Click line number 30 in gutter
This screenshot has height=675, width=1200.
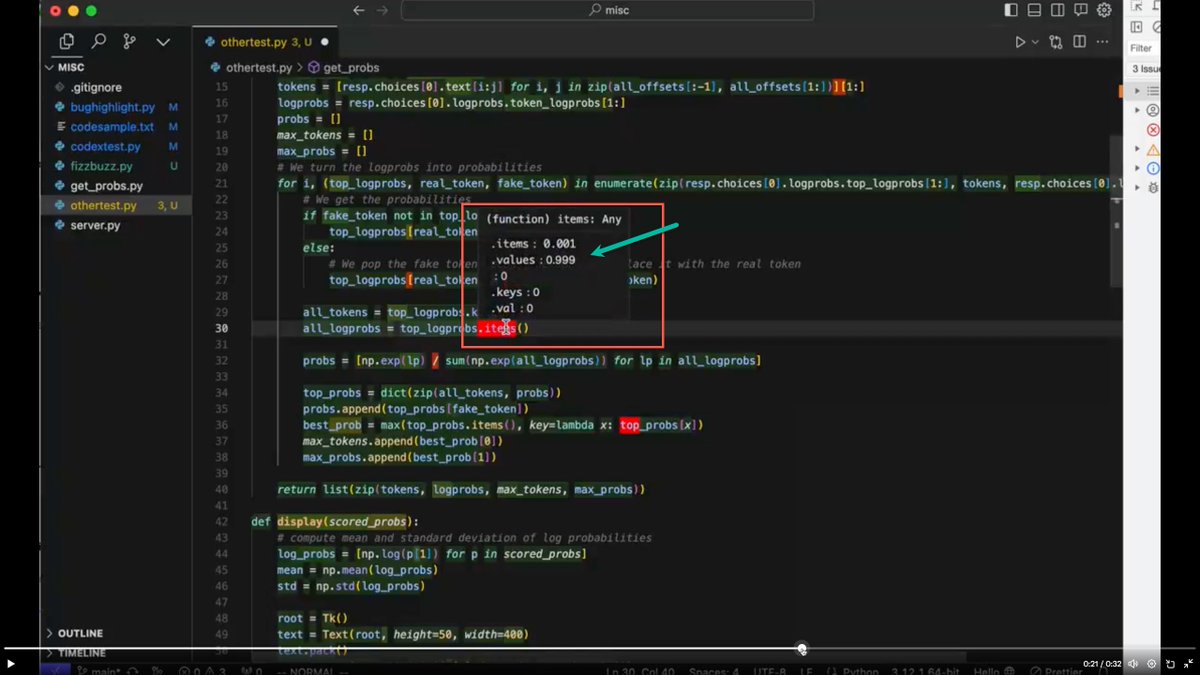click(x=221, y=328)
